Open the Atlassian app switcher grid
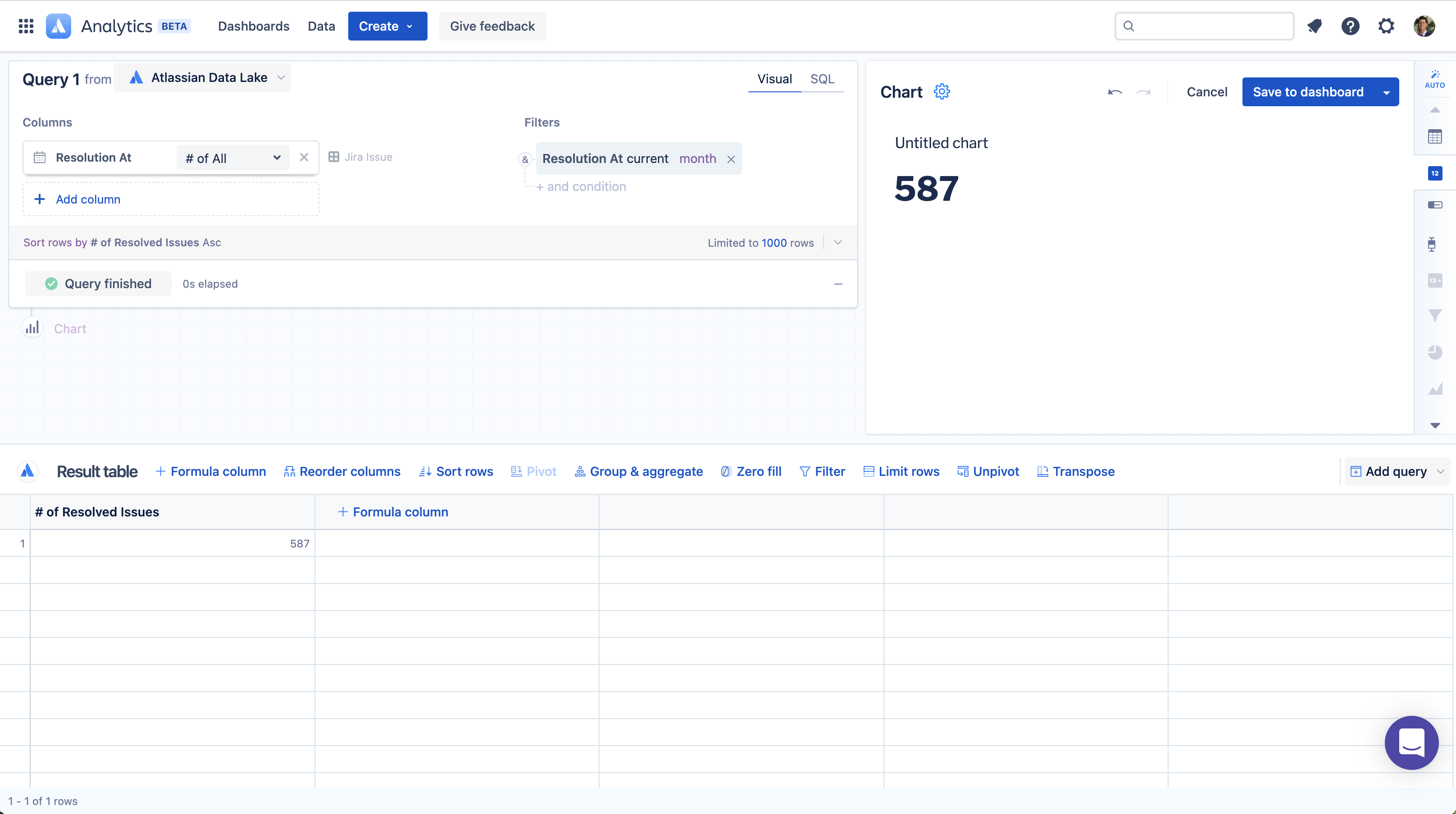This screenshot has height=814, width=1456. click(x=26, y=26)
